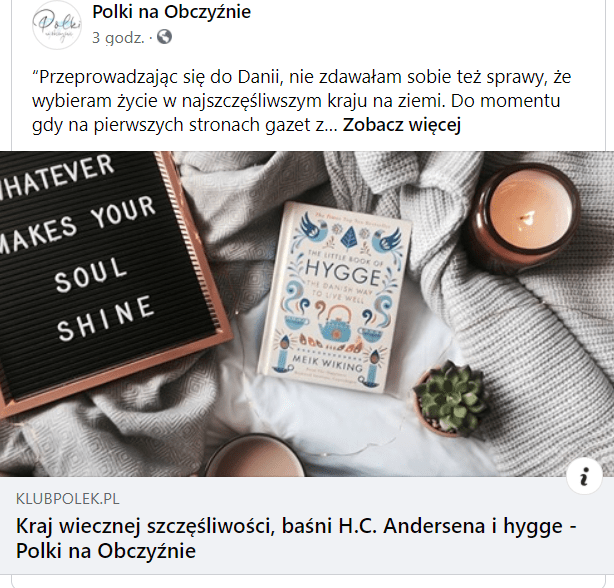
Task: Click the word "HYGGE" on the book
Action: click(343, 272)
